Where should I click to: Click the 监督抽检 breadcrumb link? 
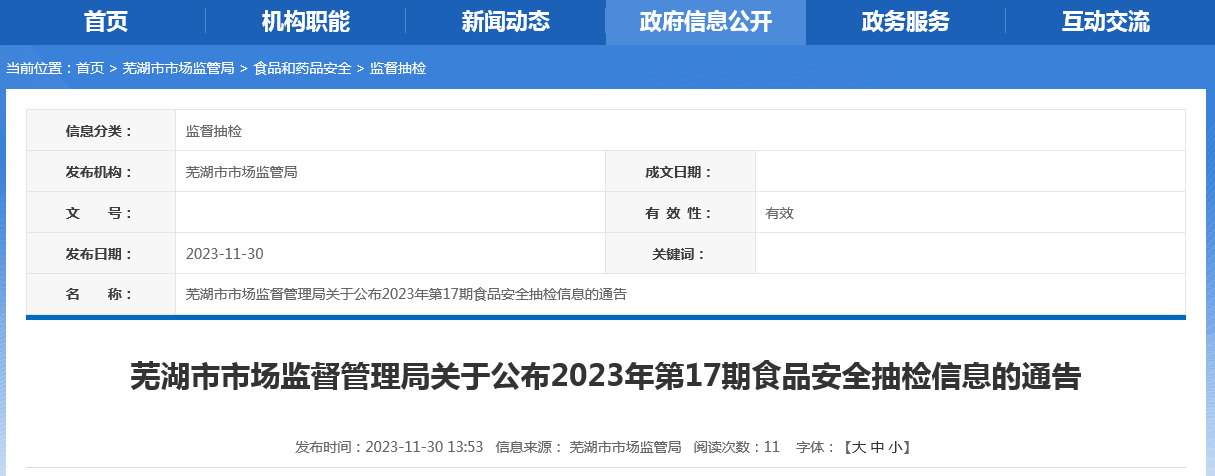pyautogui.click(x=398, y=68)
